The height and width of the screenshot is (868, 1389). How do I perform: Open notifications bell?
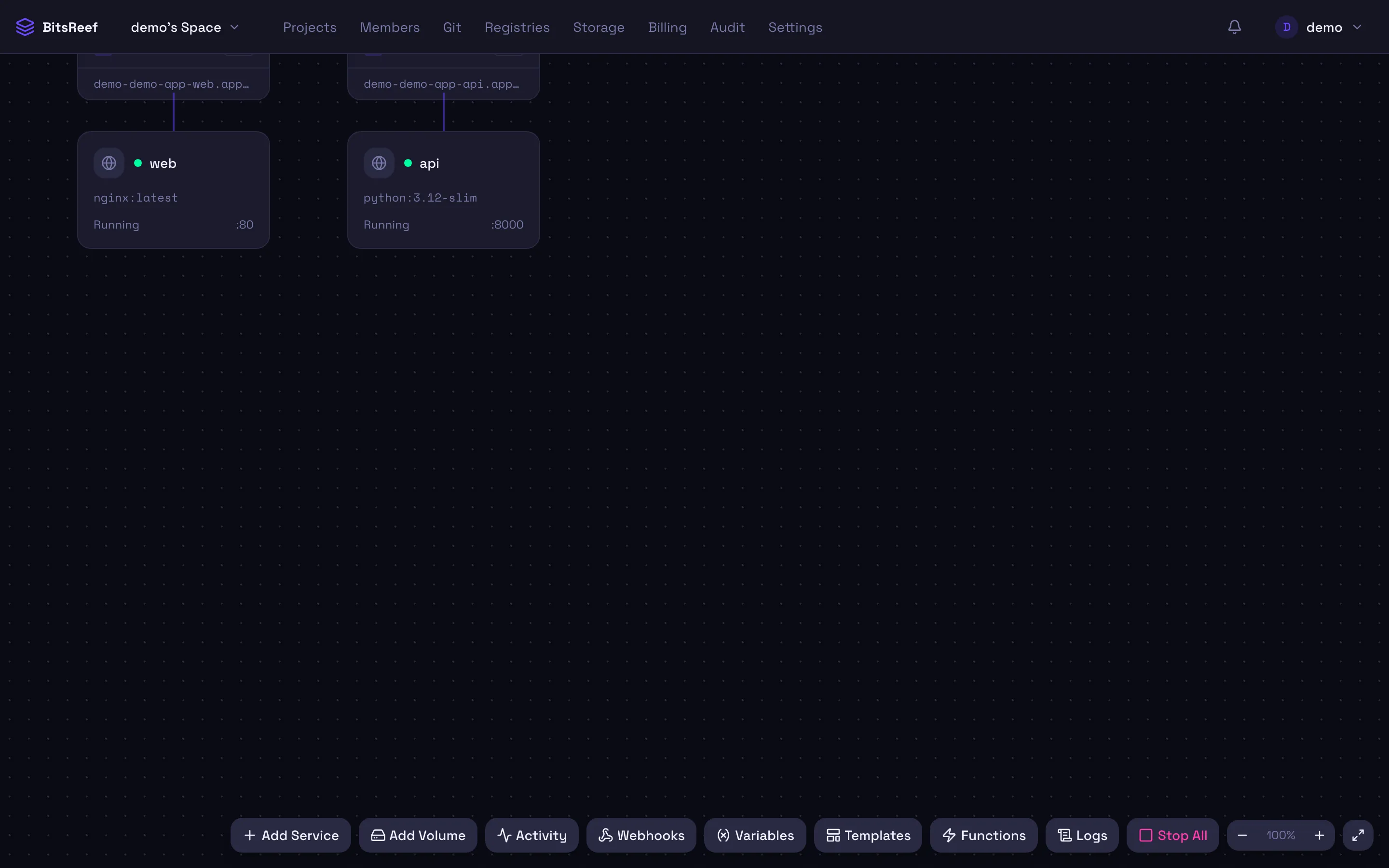tap(1235, 27)
